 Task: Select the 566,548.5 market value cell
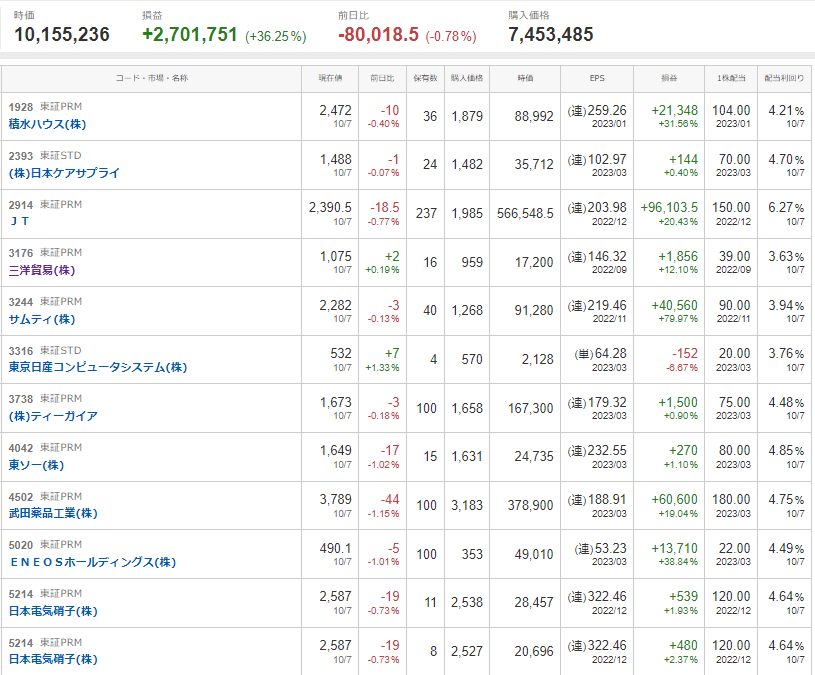[x=525, y=214]
